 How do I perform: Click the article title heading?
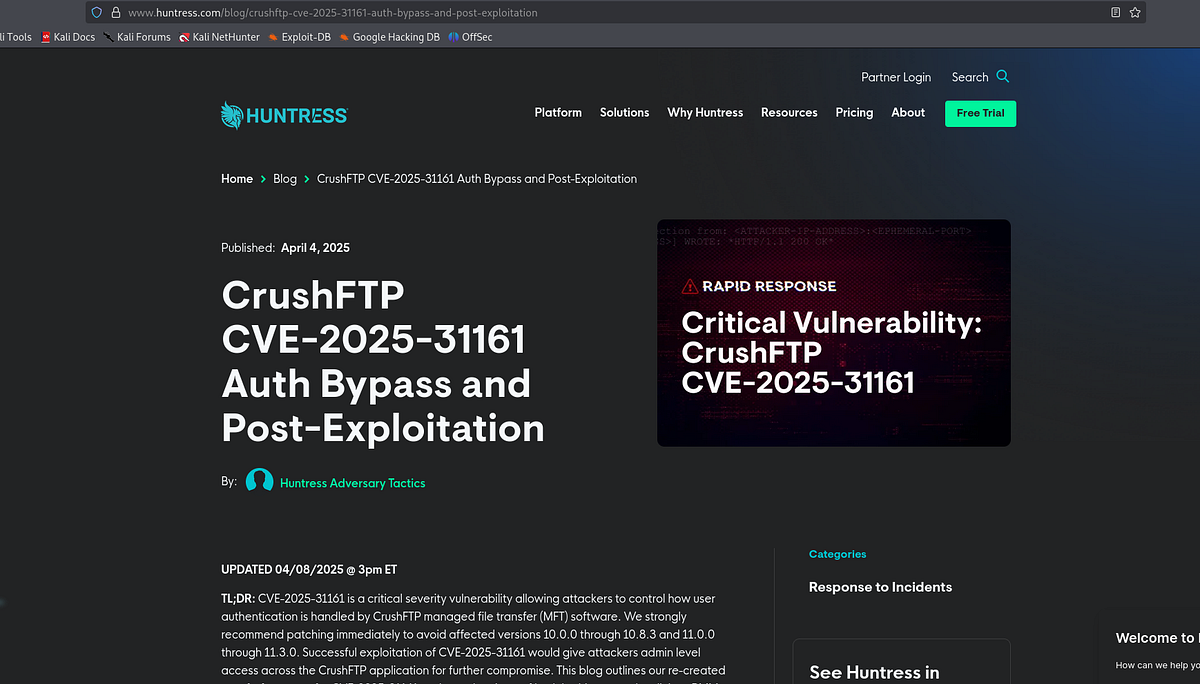pyautogui.click(x=383, y=361)
